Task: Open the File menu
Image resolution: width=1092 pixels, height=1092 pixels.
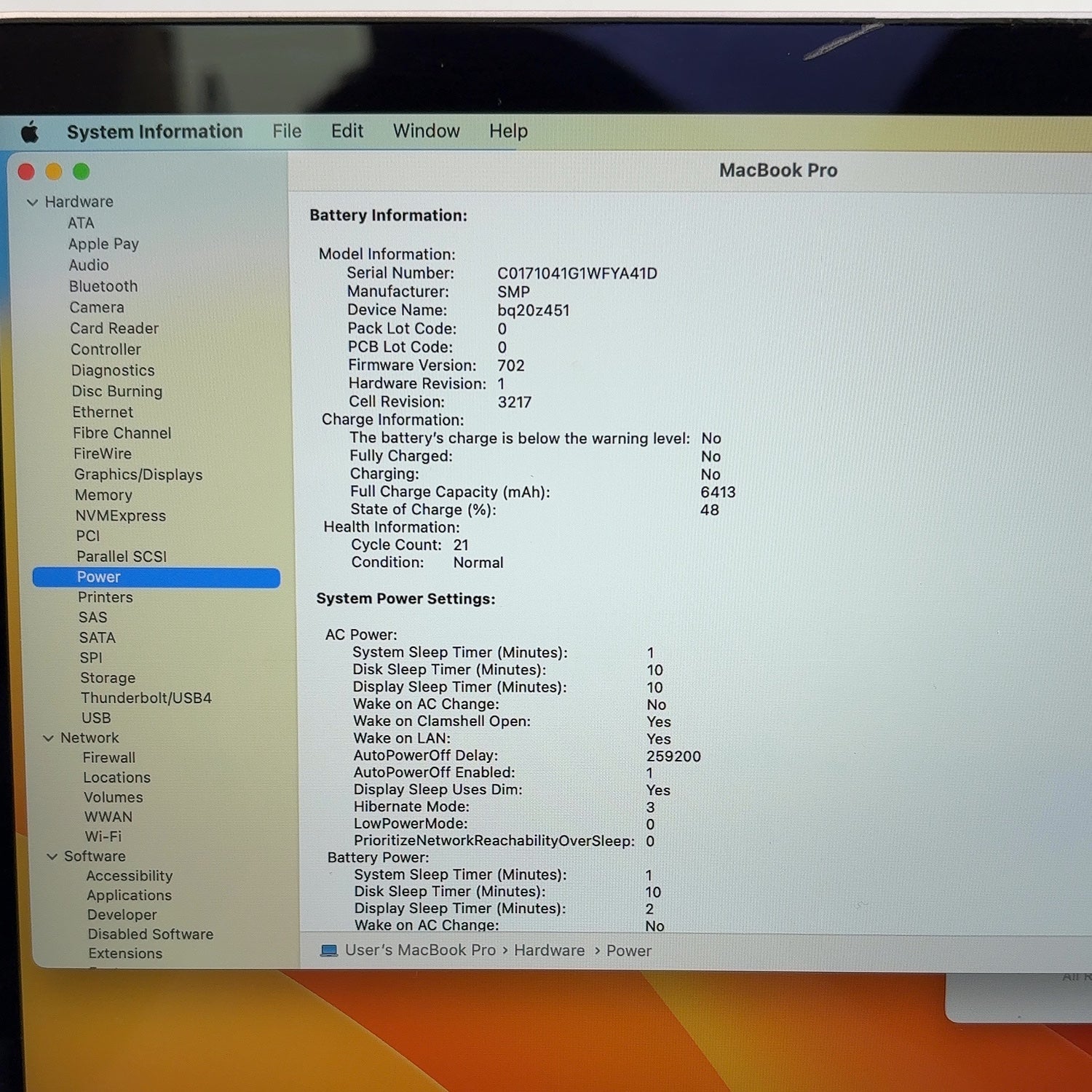Action: coord(287,132)
